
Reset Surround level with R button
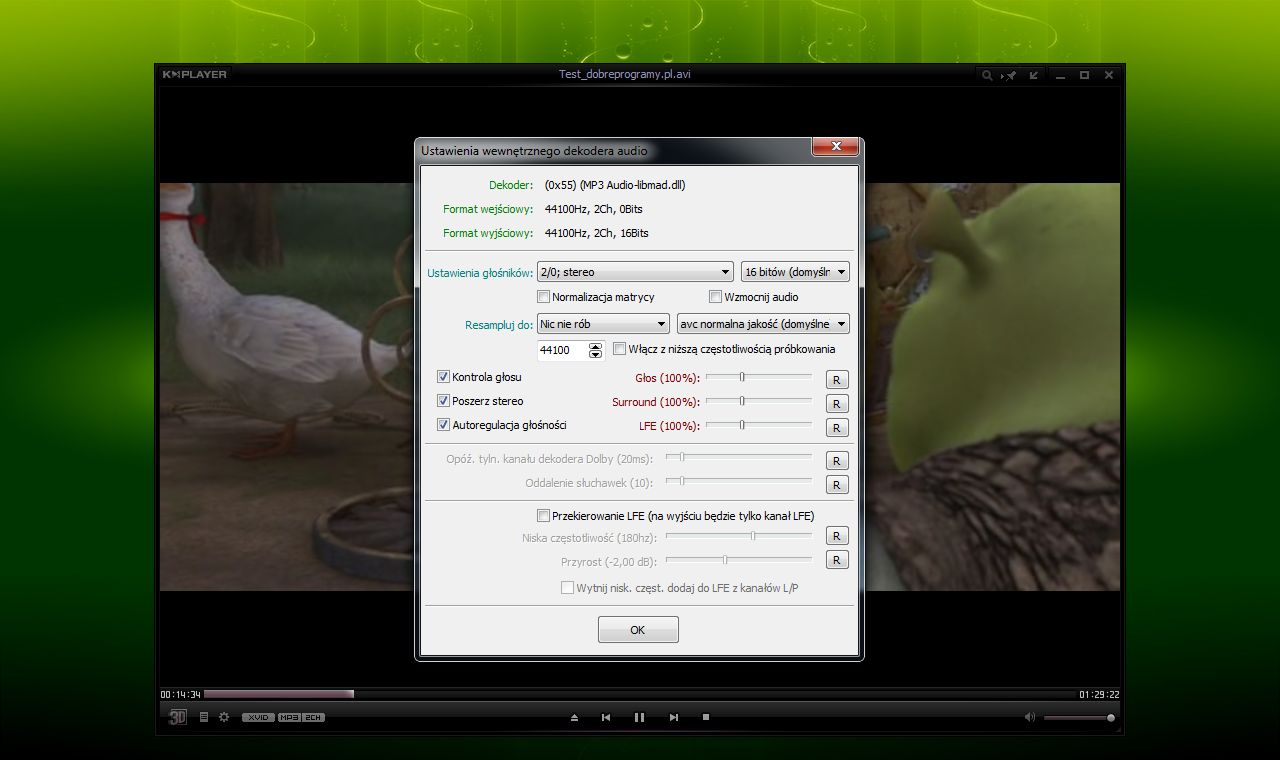[x=837, y=404]
